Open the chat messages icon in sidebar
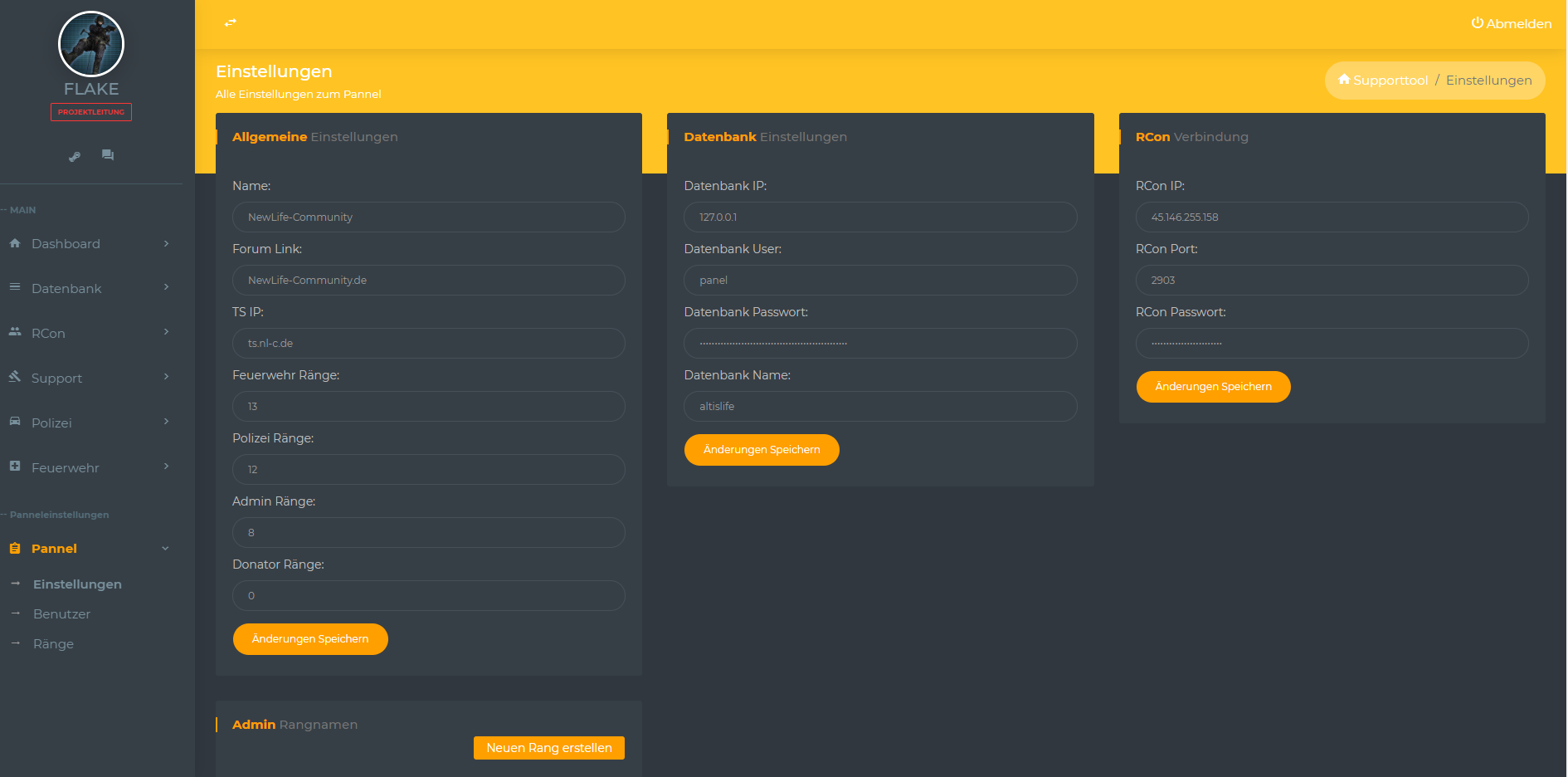This screenshot has width=1568, height=777. (108, 155)
